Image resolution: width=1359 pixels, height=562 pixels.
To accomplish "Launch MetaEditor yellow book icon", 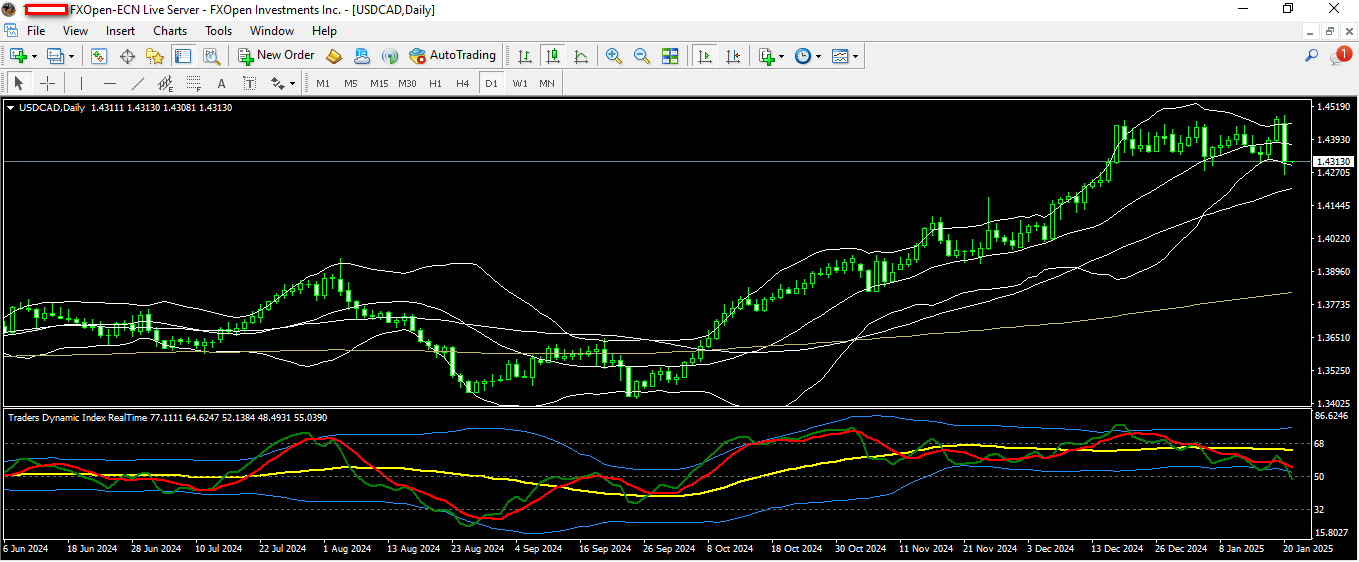I will click(x=334, y=56).
